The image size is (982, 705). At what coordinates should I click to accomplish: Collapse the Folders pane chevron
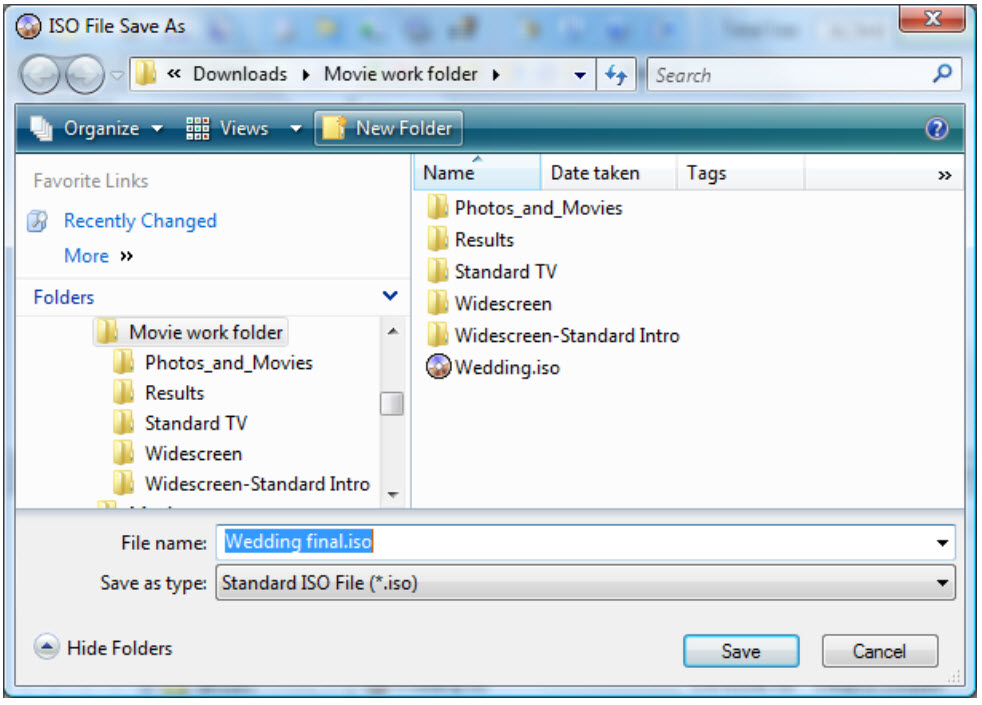(390, 296)
